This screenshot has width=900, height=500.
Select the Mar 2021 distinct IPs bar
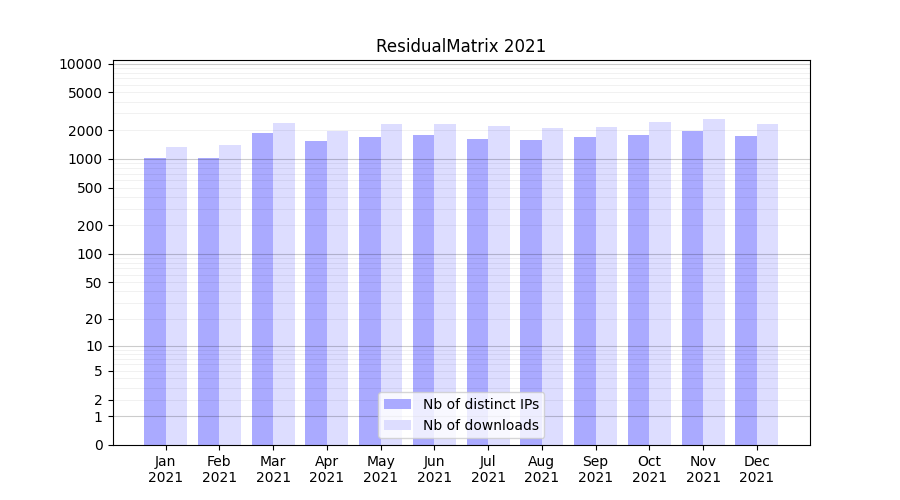click(x=262, y=288)
